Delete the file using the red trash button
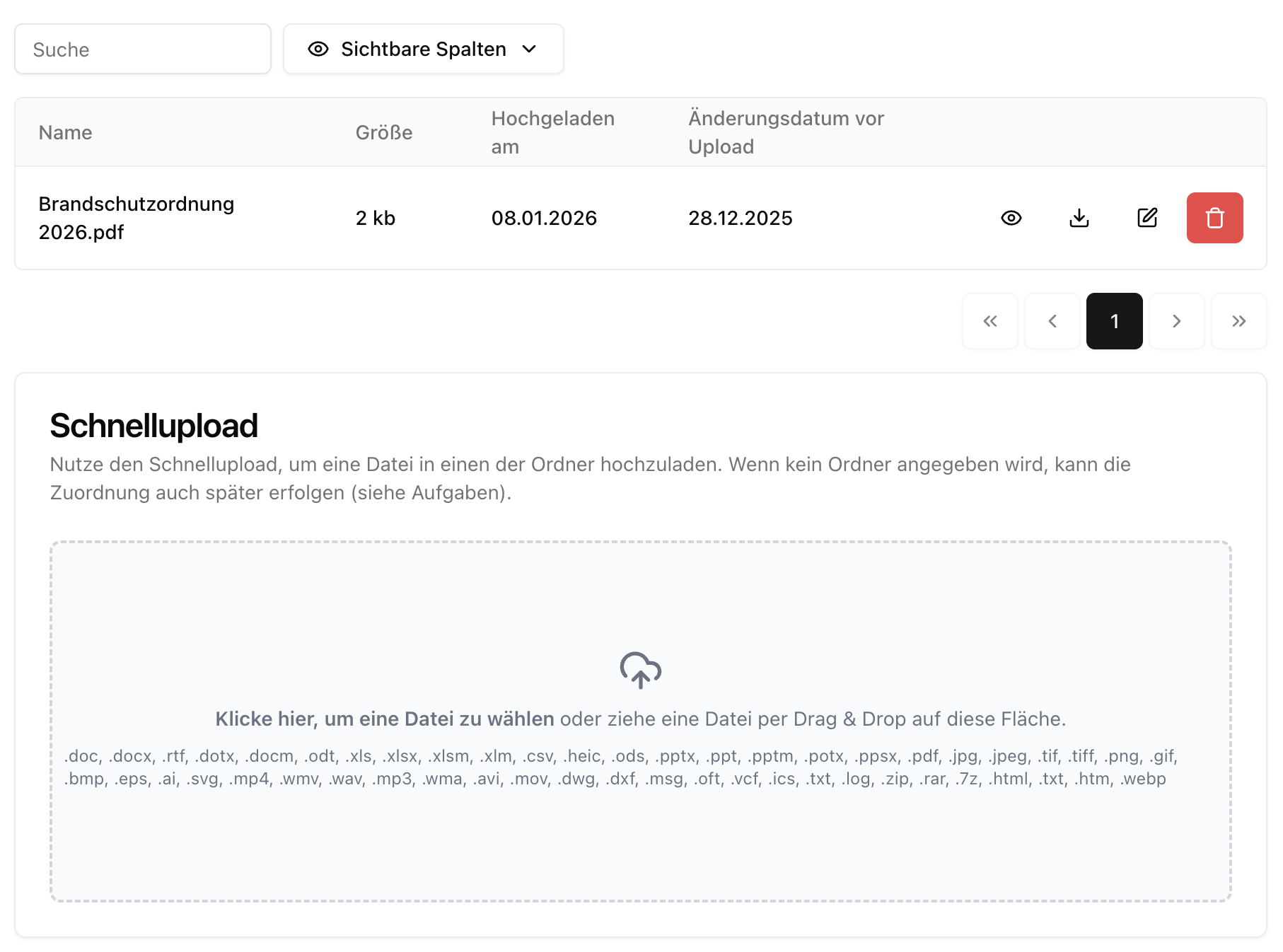This screenshot has height=952, width=1283. pyautogui.click(x=1214, y=218)
